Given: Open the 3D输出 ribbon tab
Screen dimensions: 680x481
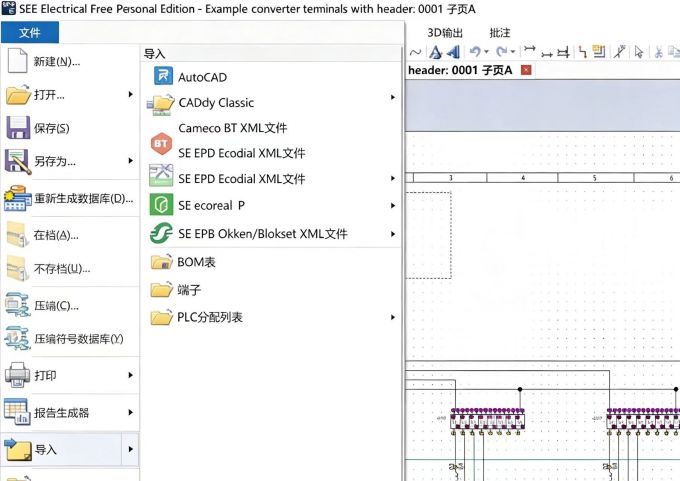Looking at the screenshot, I should (445, 33).
